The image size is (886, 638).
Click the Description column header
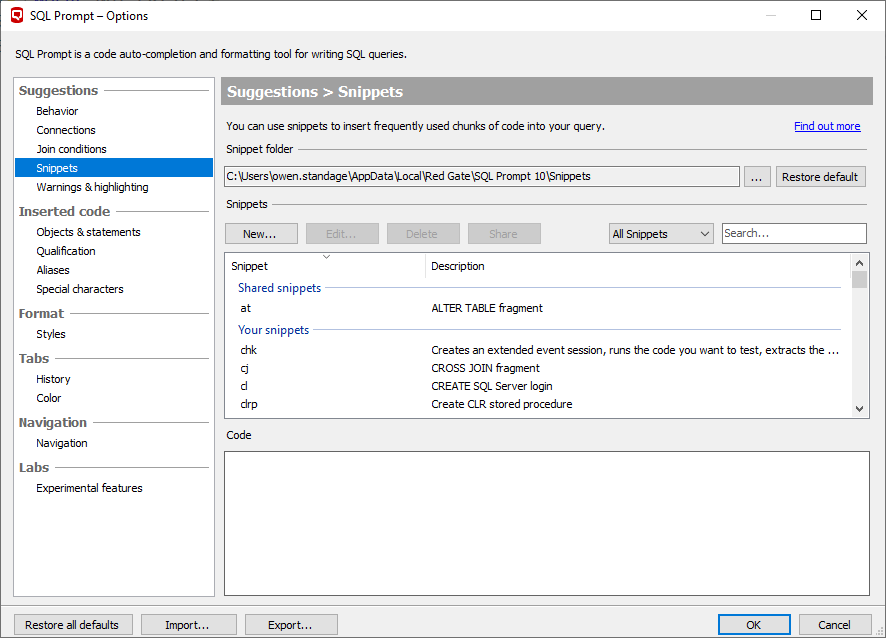pyautogui.click(x=637, y=266)
